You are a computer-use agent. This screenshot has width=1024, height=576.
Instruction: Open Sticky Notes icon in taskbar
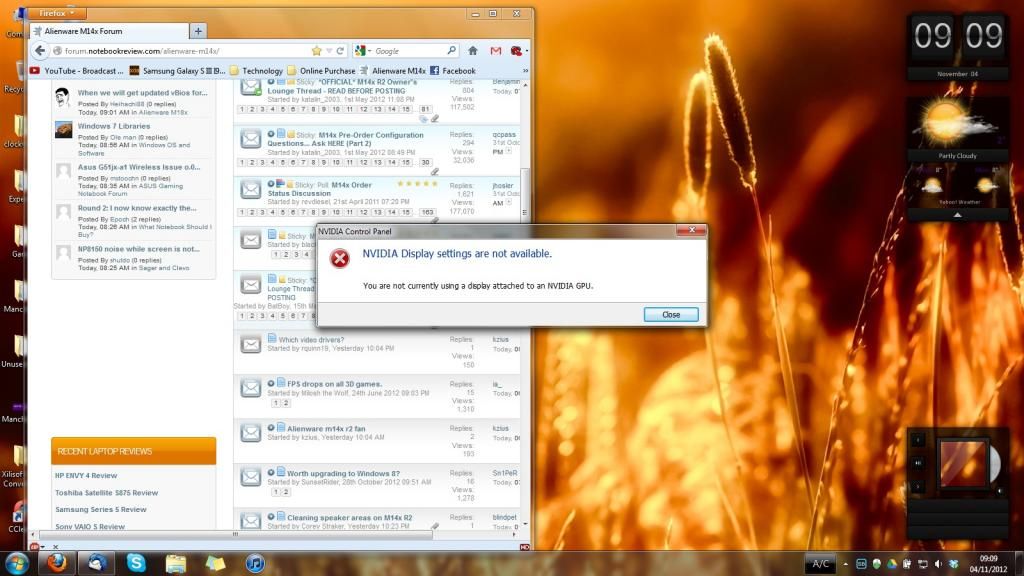[215, 563]
